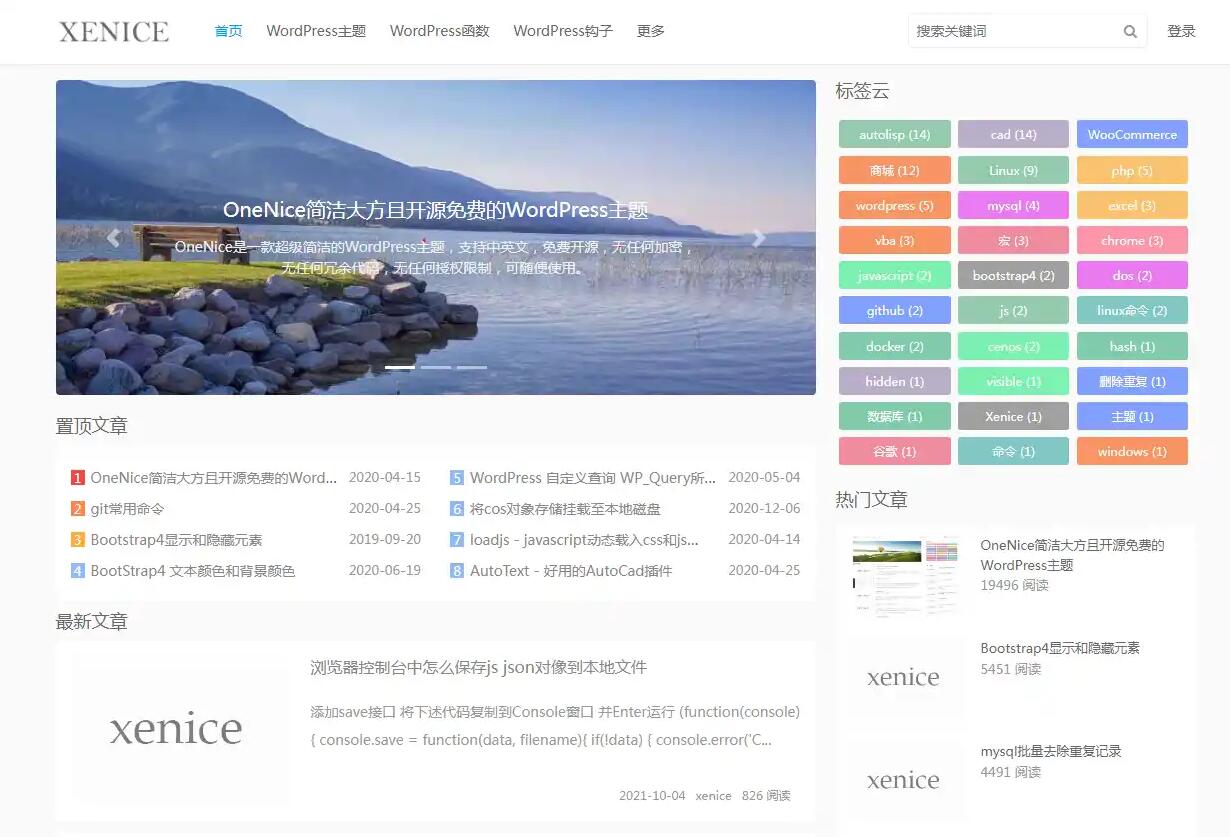The image size is (1230, 837).
Task: Select the second carousel indicator dot
Action: [435, 367]
